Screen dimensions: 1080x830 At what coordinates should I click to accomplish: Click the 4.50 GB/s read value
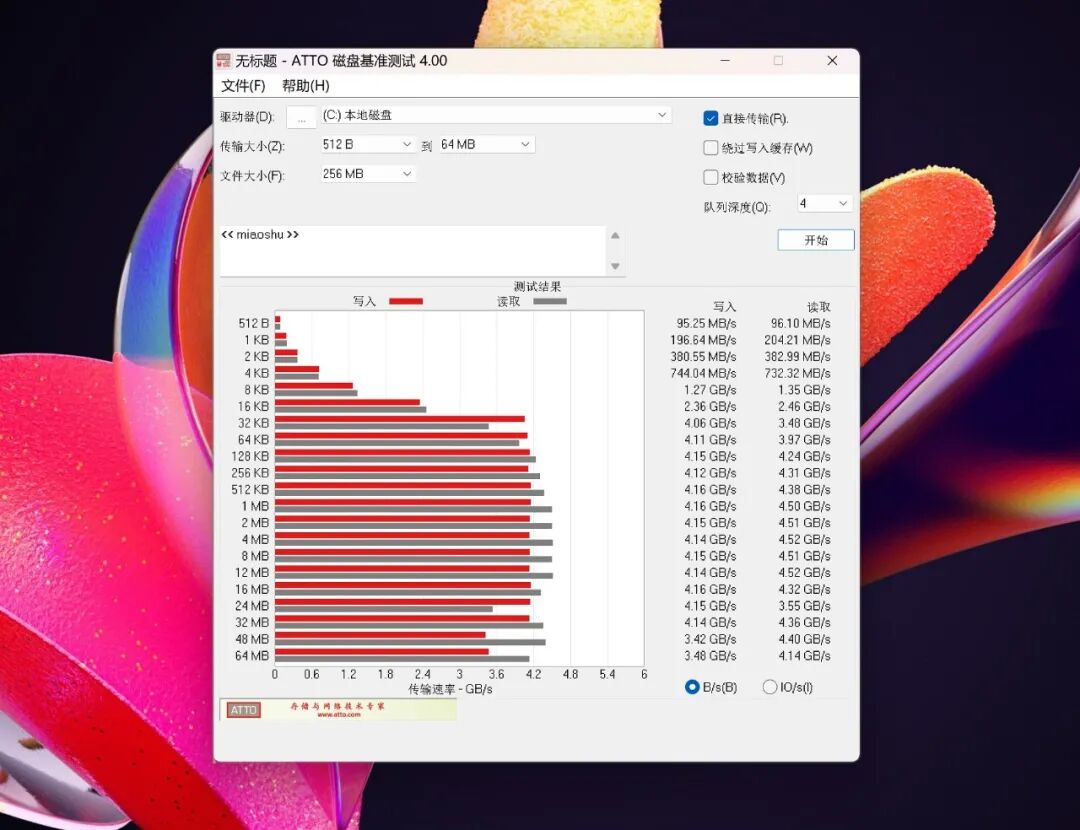point(804,506)
